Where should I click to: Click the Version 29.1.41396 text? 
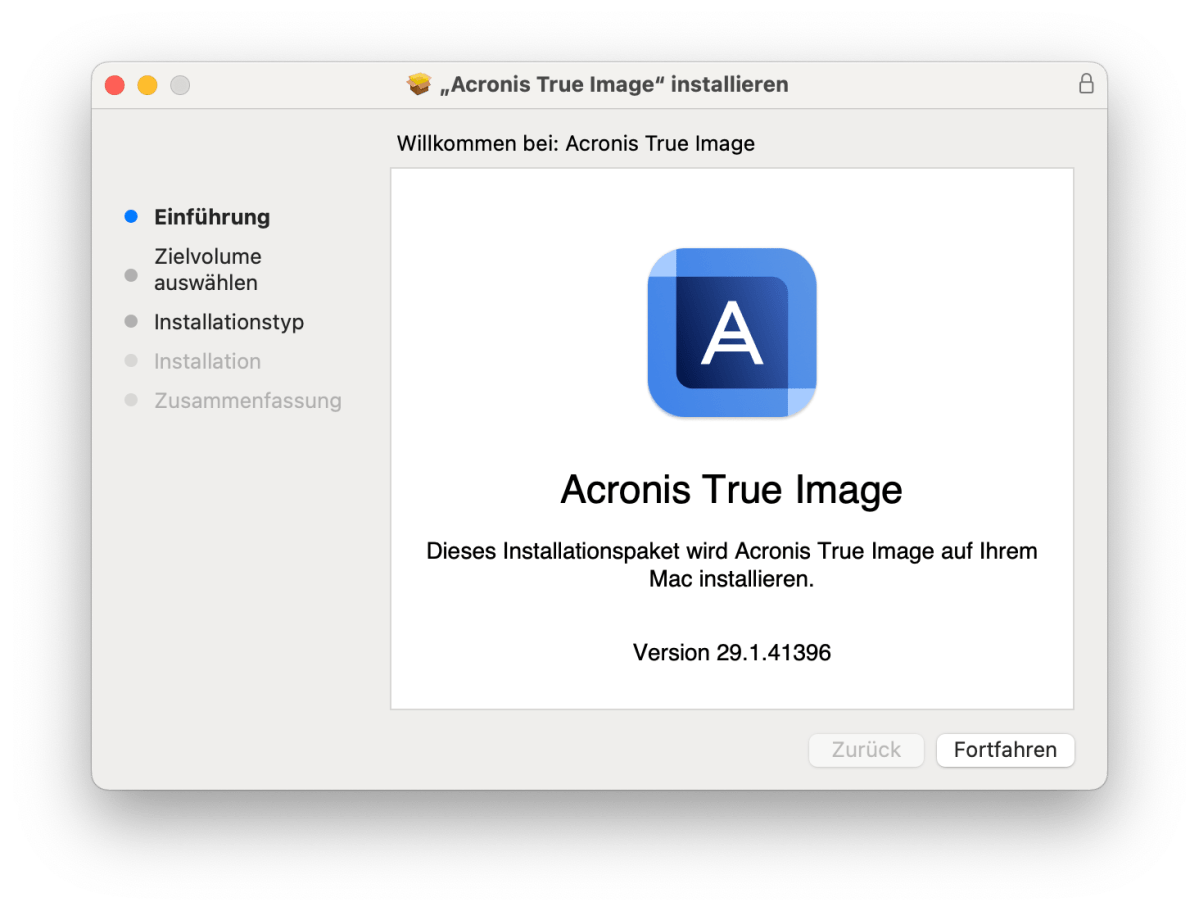click(x=732, y=652)
